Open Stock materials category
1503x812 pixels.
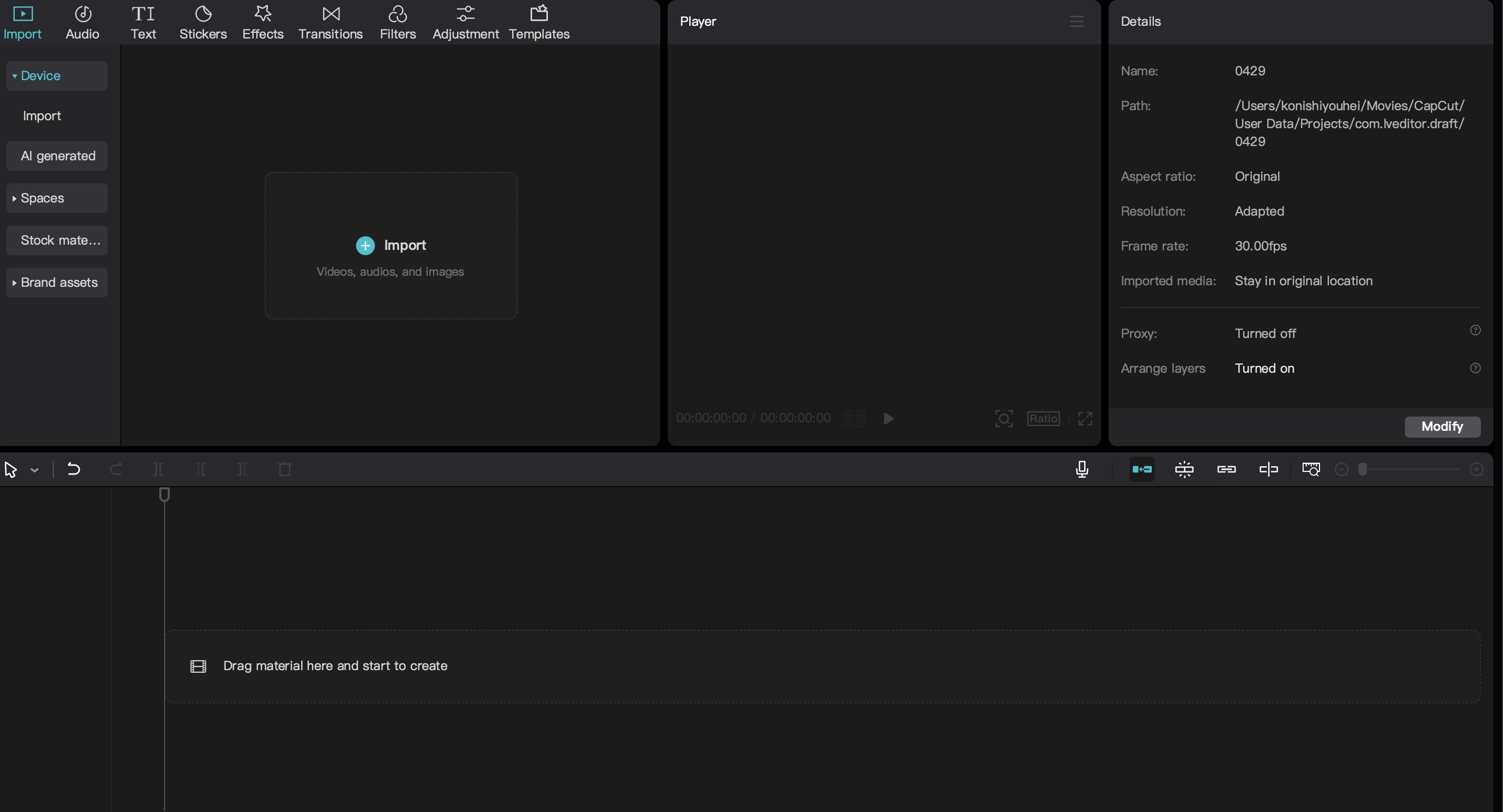56,240
